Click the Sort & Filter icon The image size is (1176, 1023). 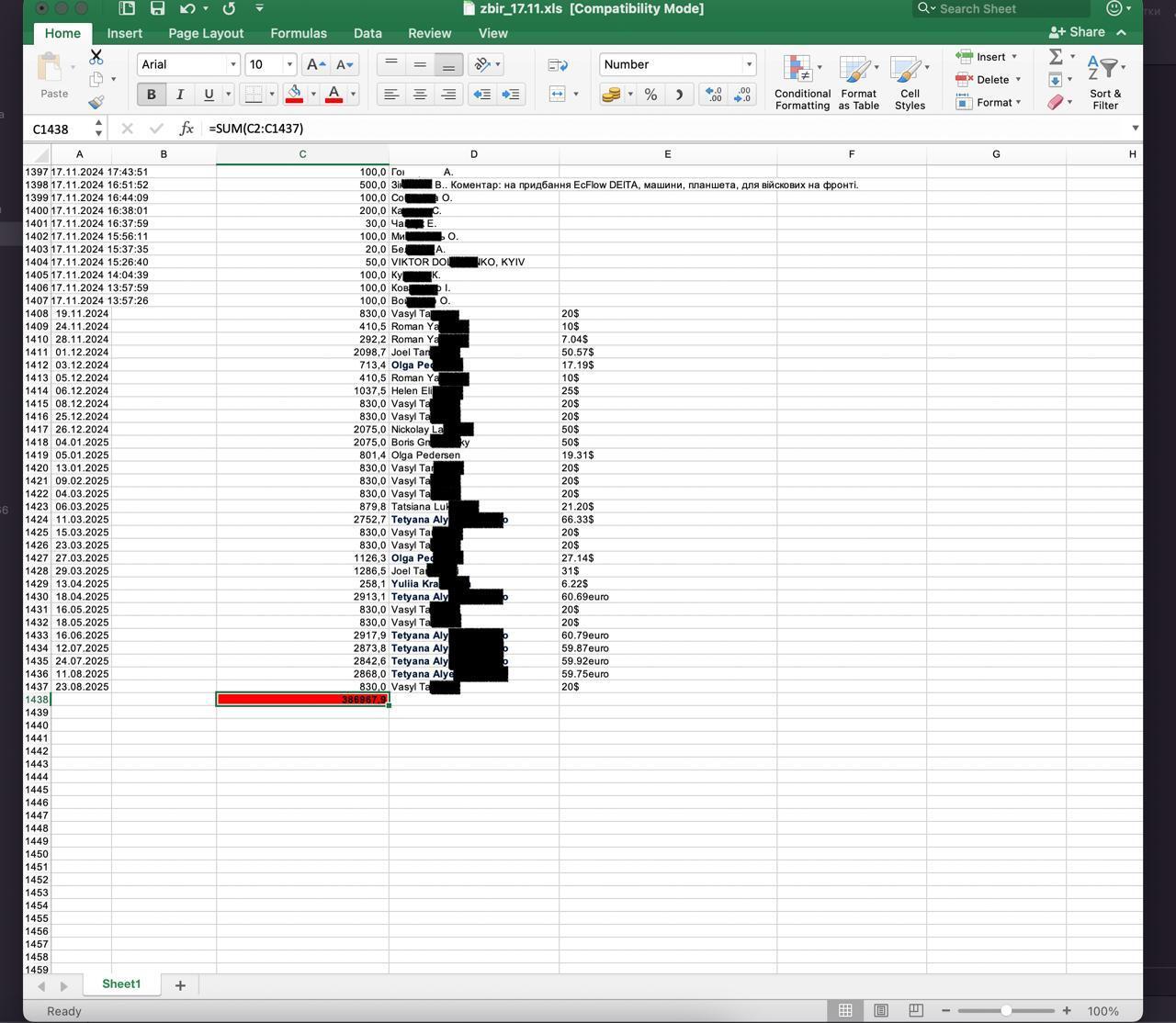click(x=1105, y=82)
